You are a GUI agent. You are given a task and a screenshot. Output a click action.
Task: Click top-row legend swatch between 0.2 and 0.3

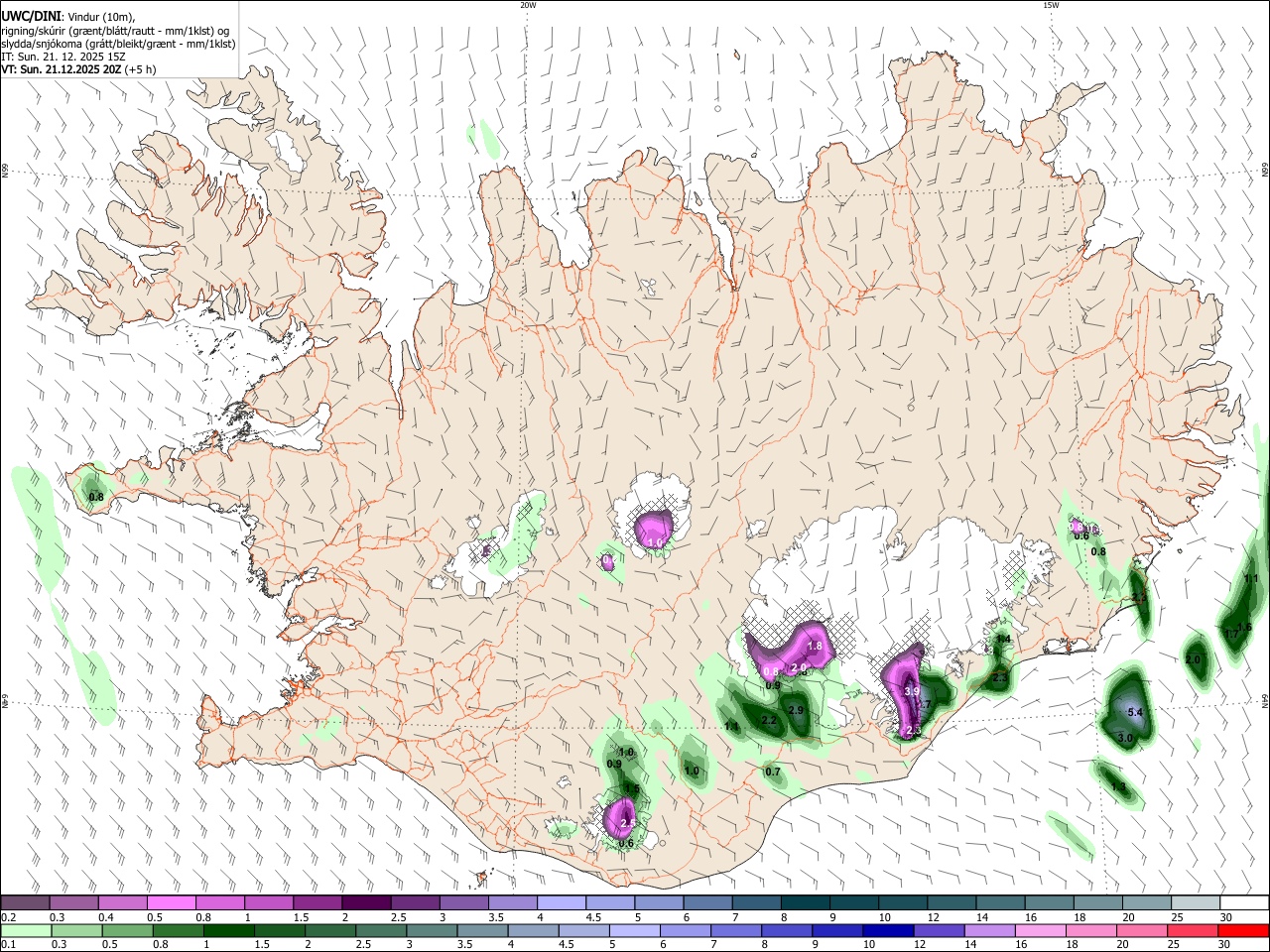(x=25, y=903)
